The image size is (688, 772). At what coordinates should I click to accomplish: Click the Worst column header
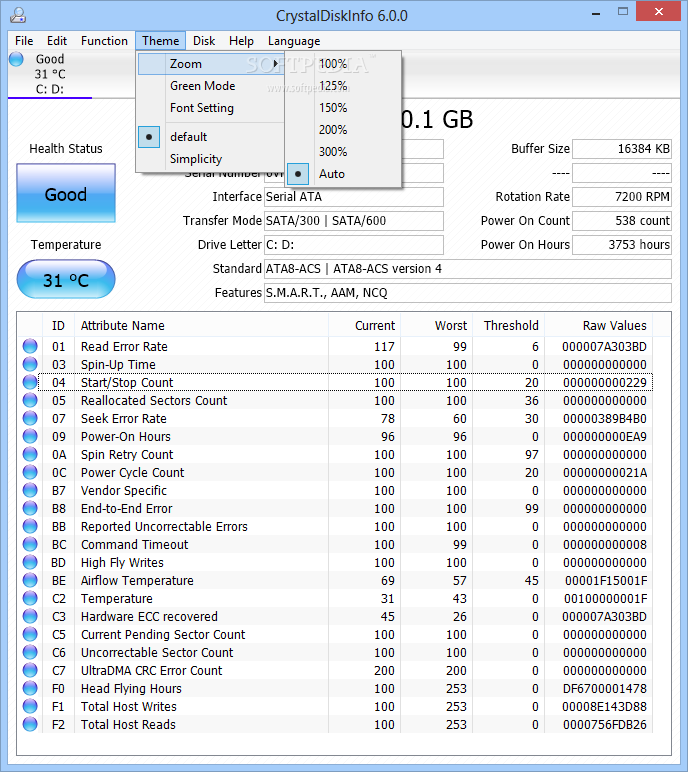click(436, 325)
